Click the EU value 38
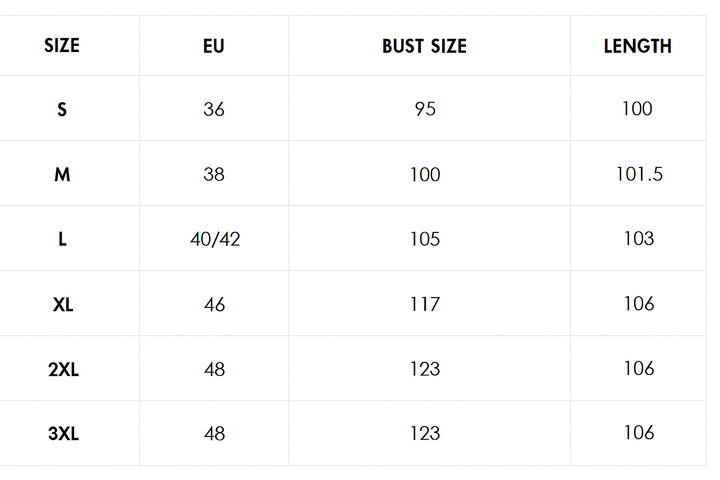Viewport: 720px width, 480px height. point(214,175)
